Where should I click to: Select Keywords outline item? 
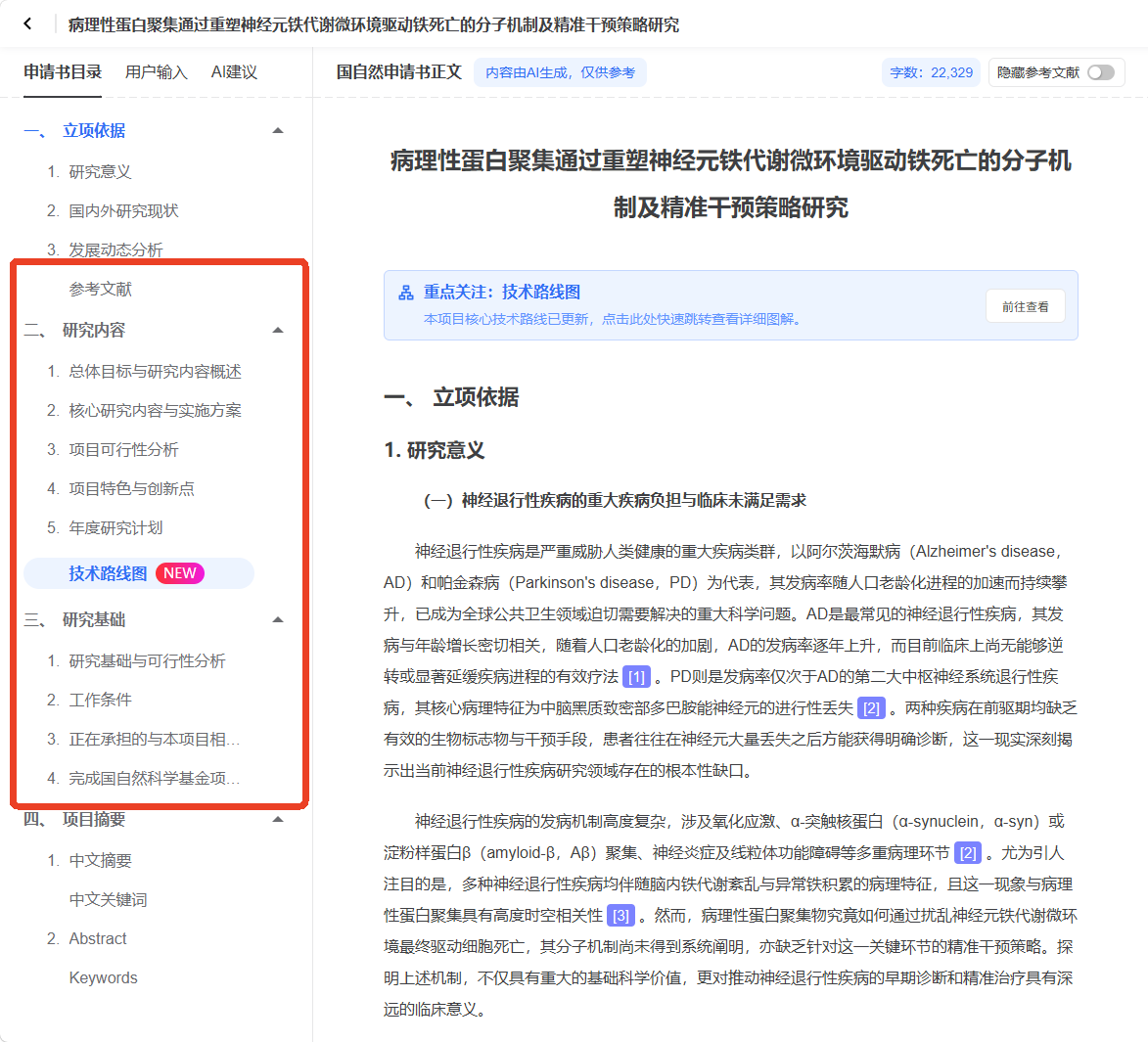pos(103,978)
